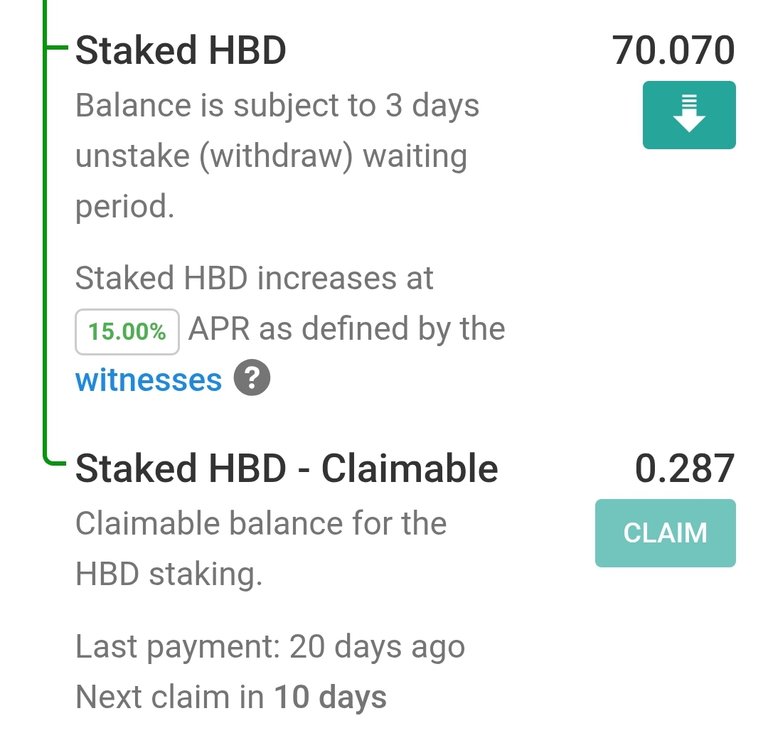Click the 'Last payment: 20 days ago' line
Image resolution: width=768 pixels, height=735 pixels.
[x=270, y=647]
